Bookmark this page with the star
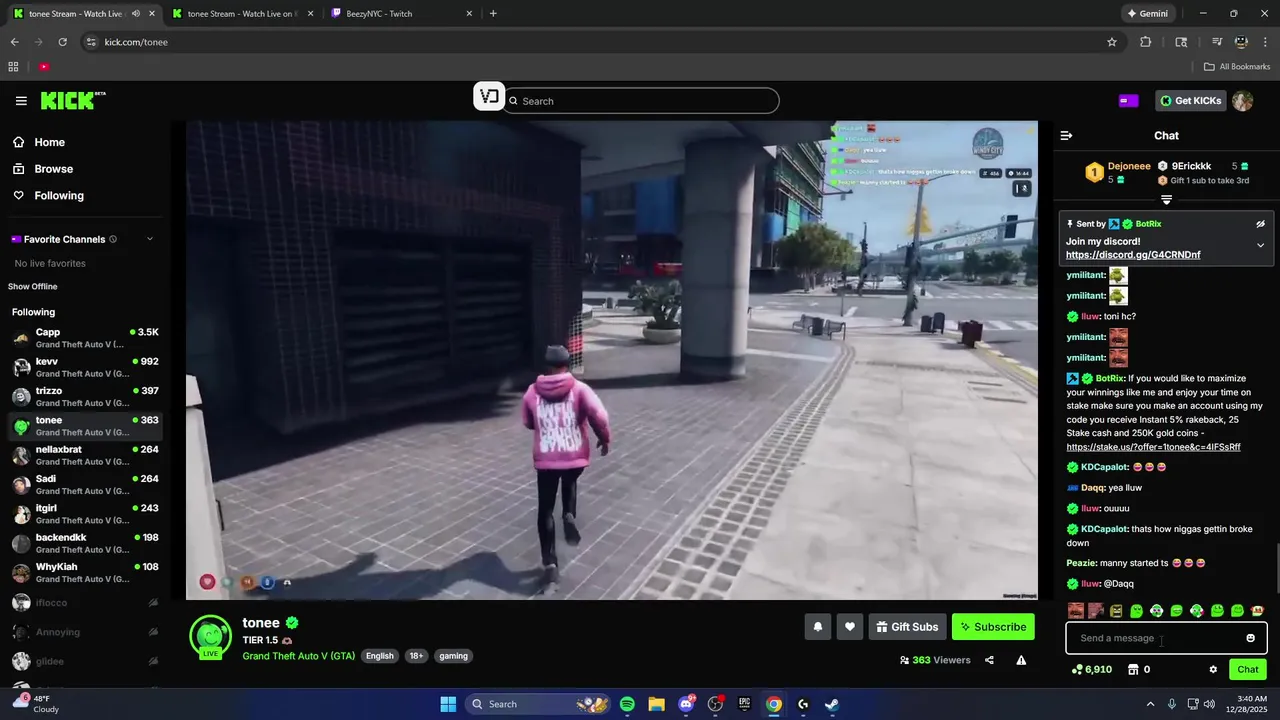 coord(1111,42)
